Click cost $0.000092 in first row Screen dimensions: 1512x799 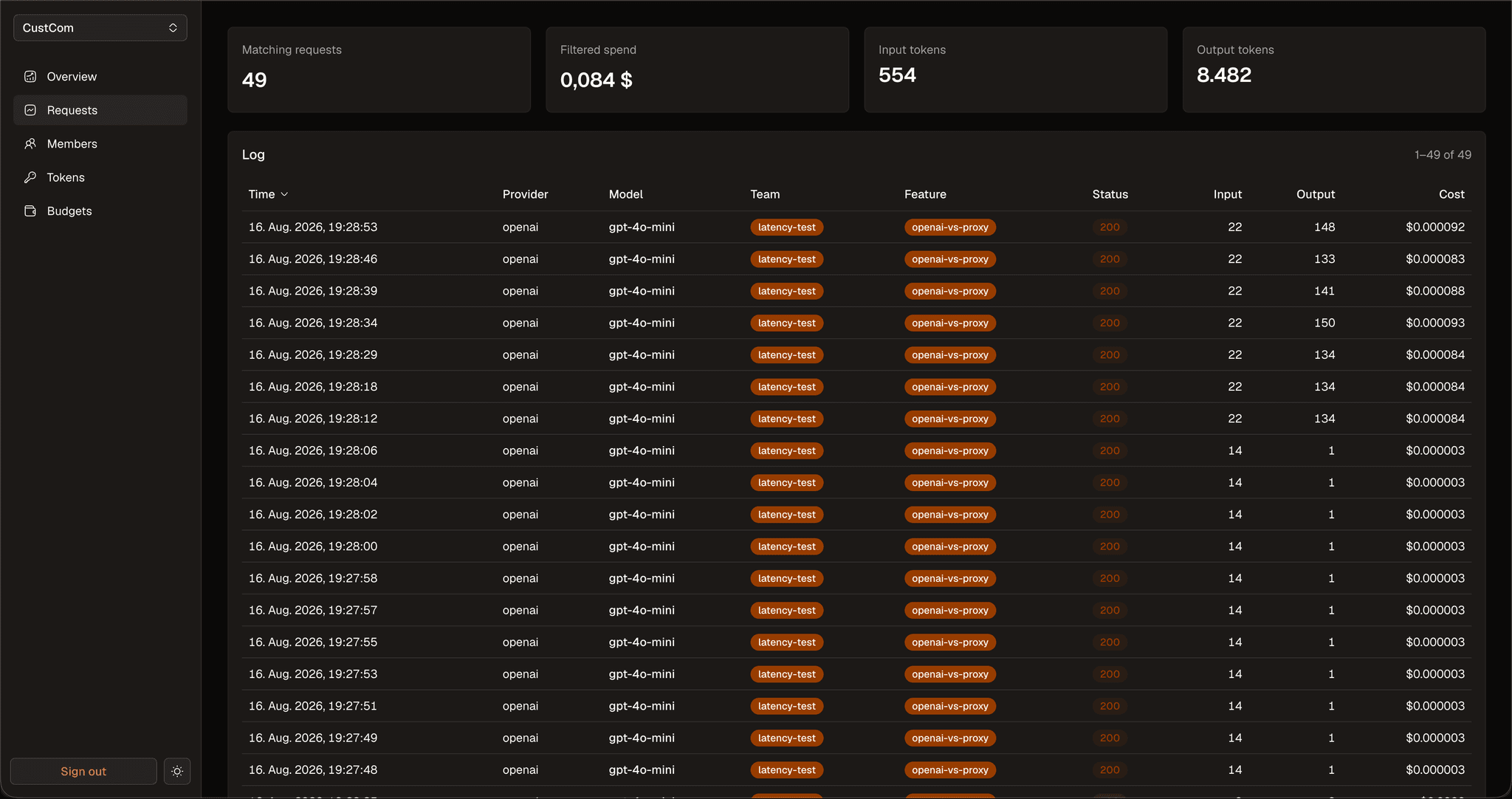(1435, 227)
